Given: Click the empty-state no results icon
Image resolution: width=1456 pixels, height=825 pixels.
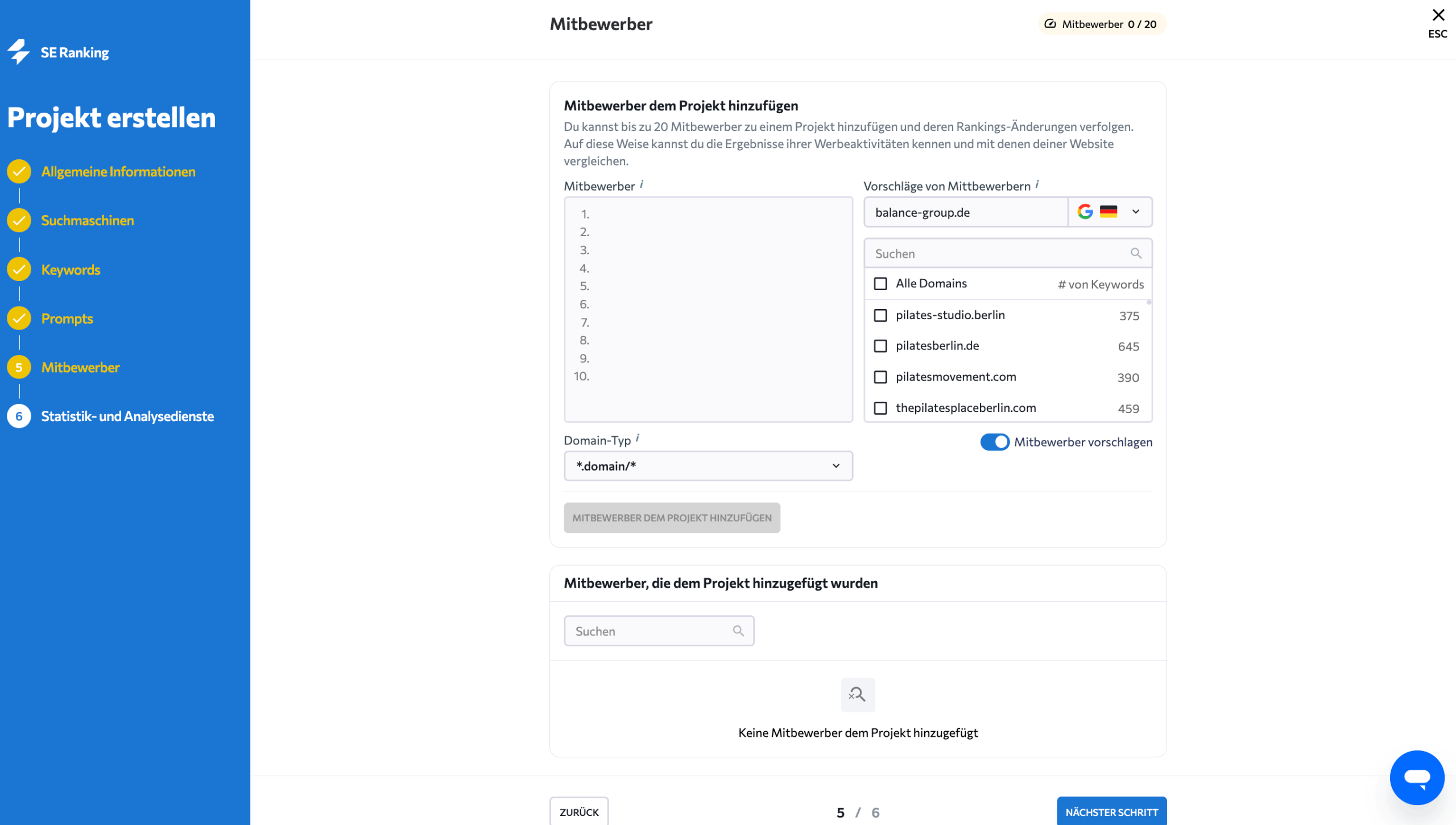Looking at the screenshot, I should pyautogui.click(x=858, y=695).
